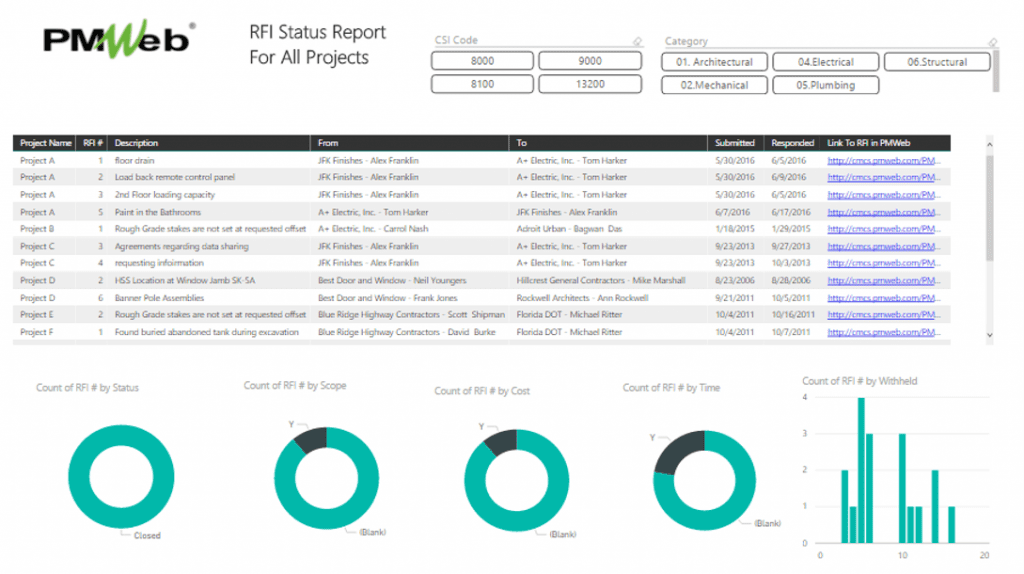Click 'Count of RFI # by Withheld' chart title
The width and height of the screenshot is (1024, 574).
click(x=859, y=381)
